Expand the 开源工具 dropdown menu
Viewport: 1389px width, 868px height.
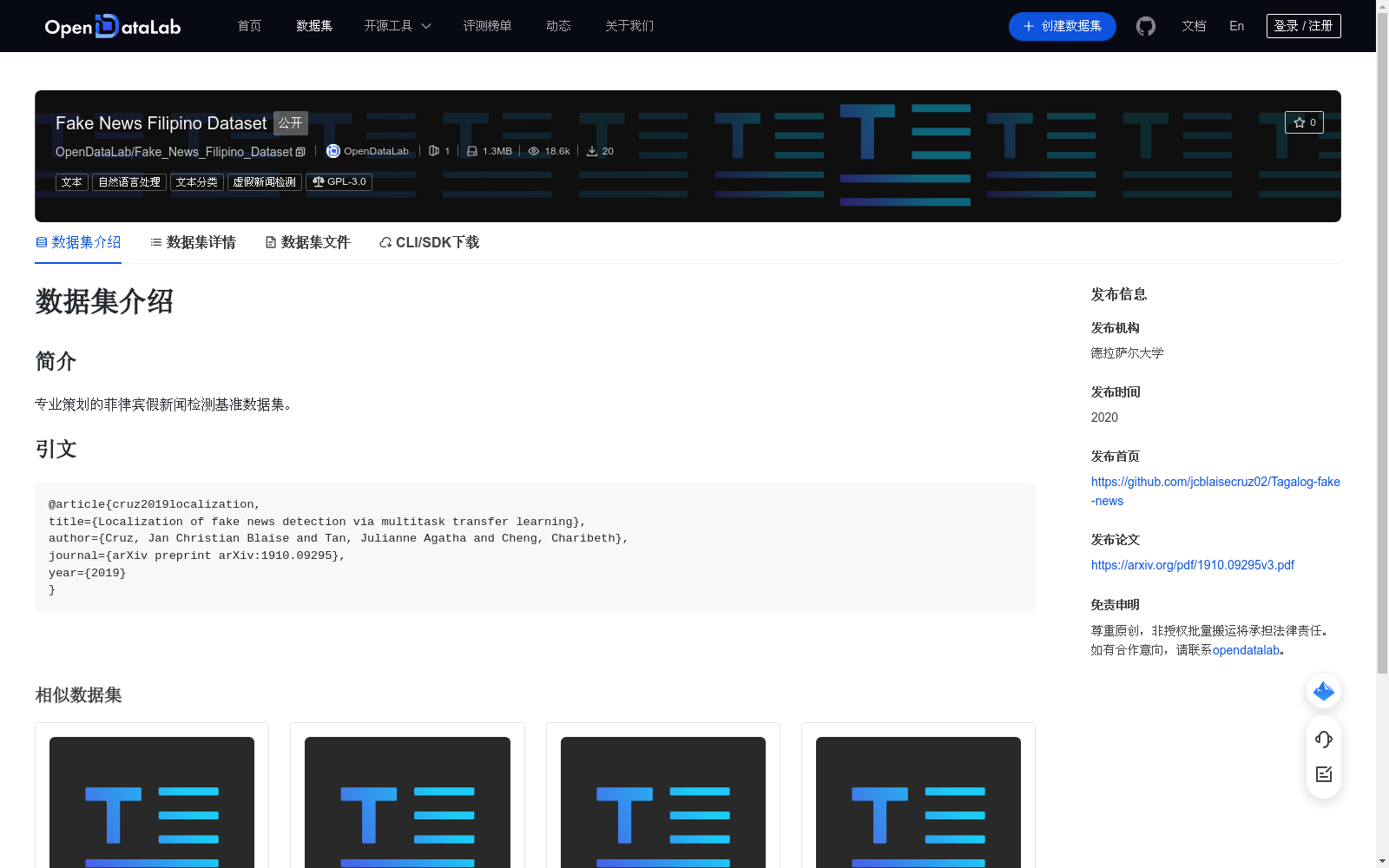(397, 26)
